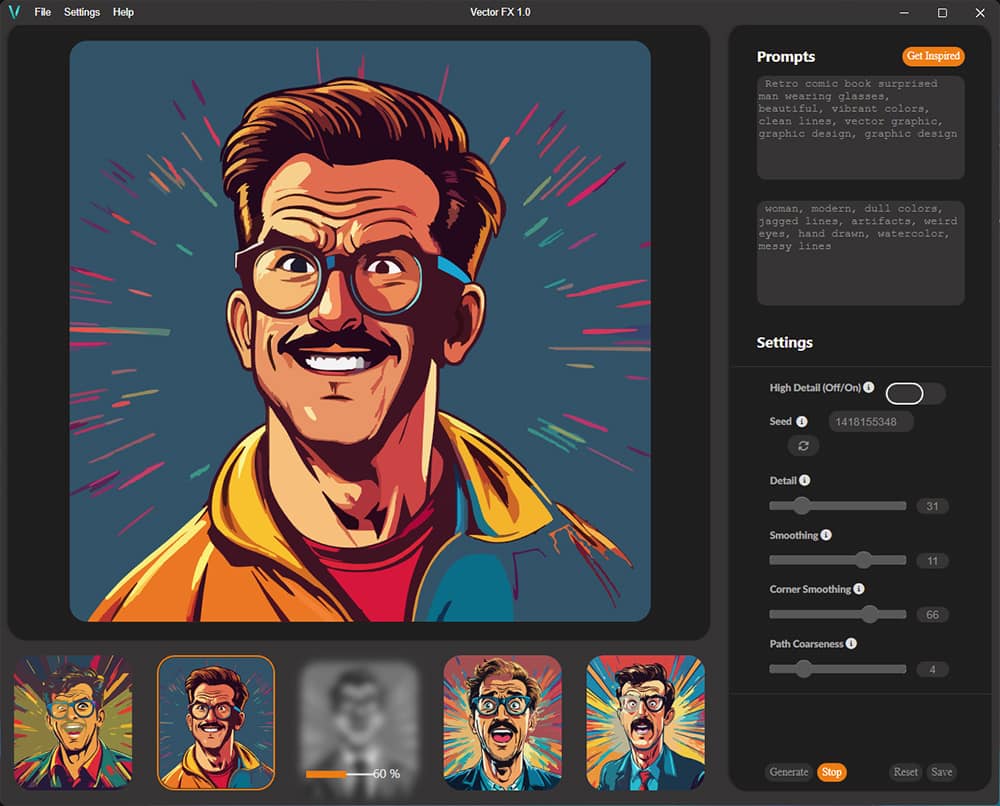Screen dimensions: 1000x806
Task: Click the positive prompt text box
Action: tap(860, 127)
